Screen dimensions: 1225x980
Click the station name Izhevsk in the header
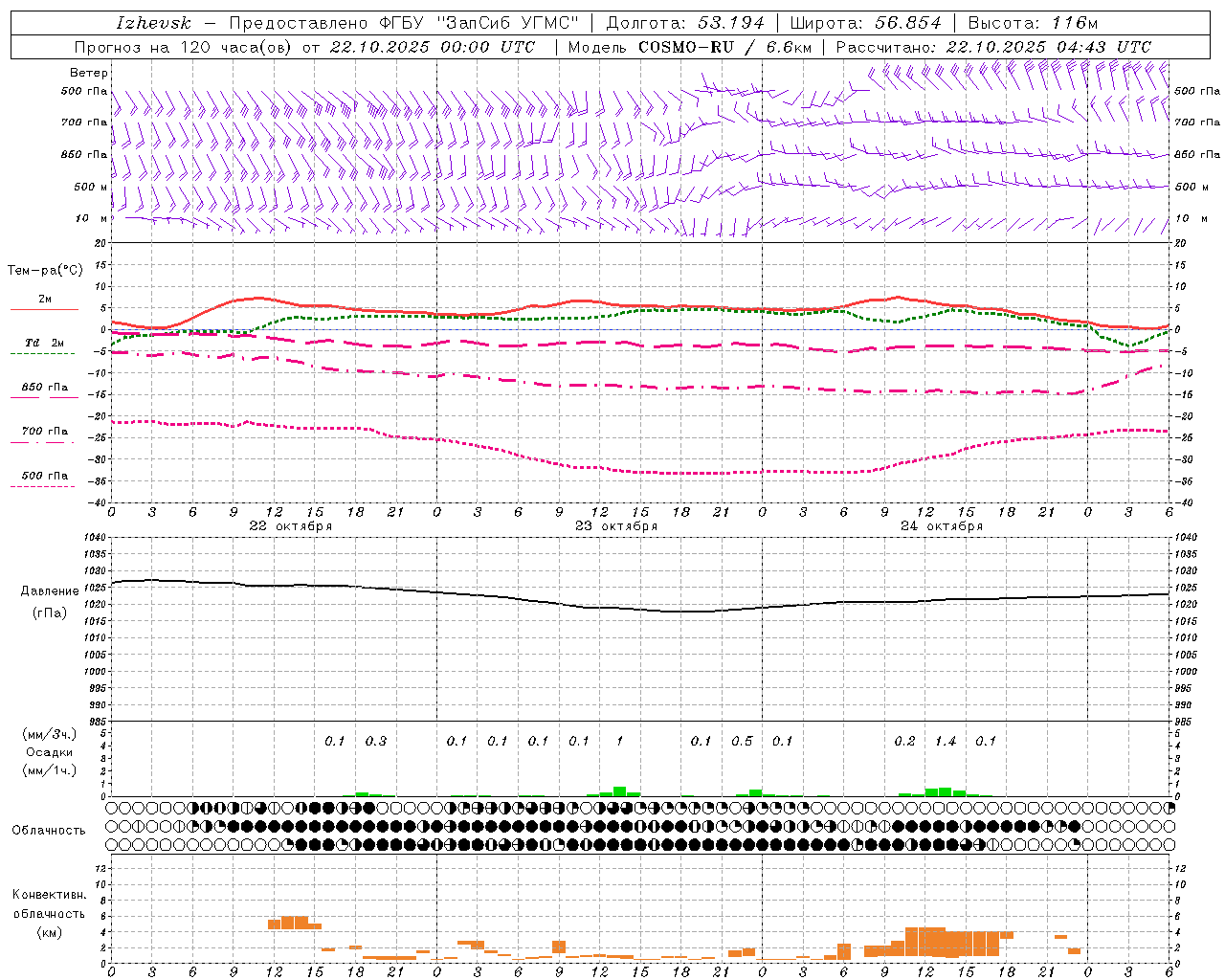point(153,23)
